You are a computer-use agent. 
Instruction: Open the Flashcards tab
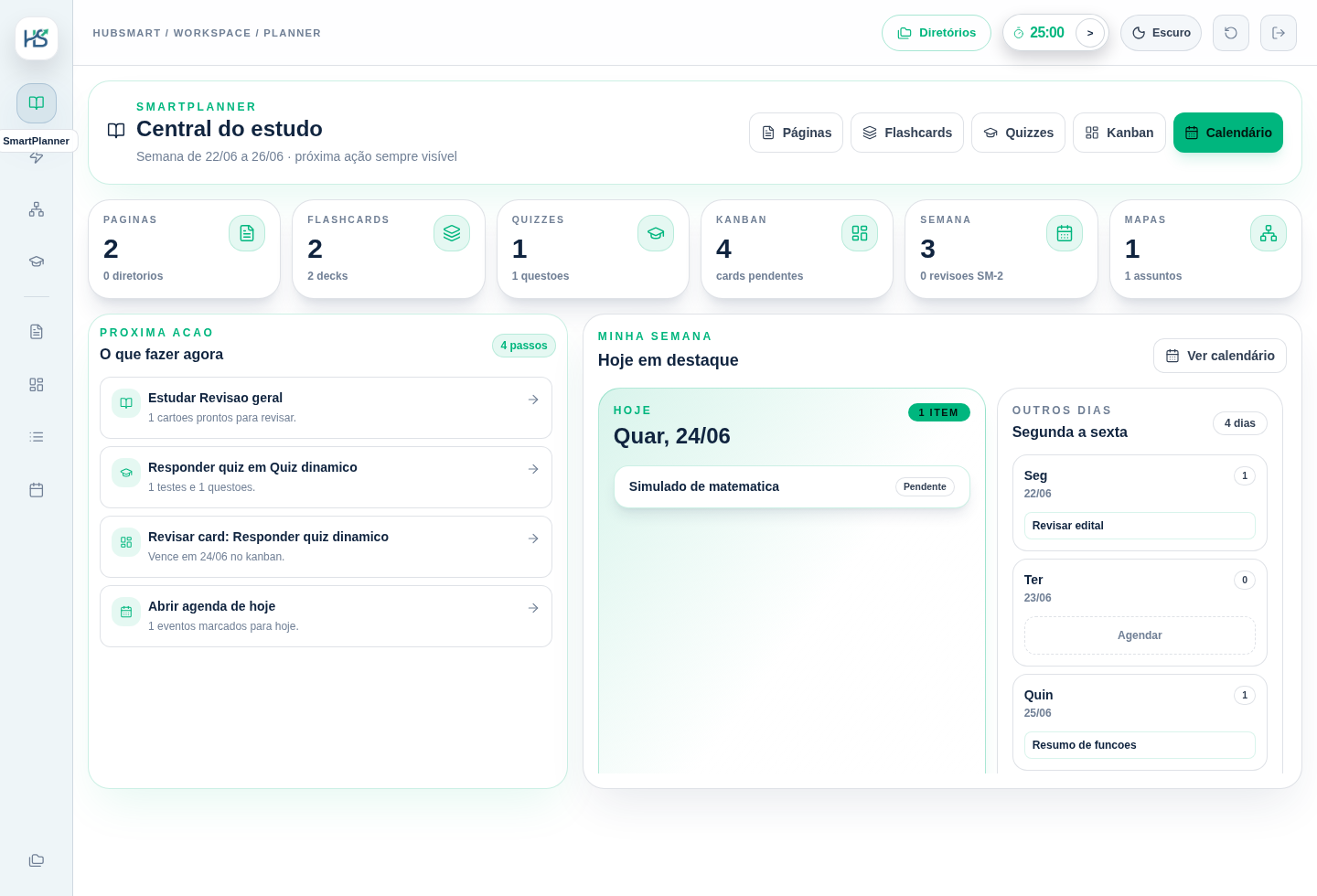coord(907,133)
